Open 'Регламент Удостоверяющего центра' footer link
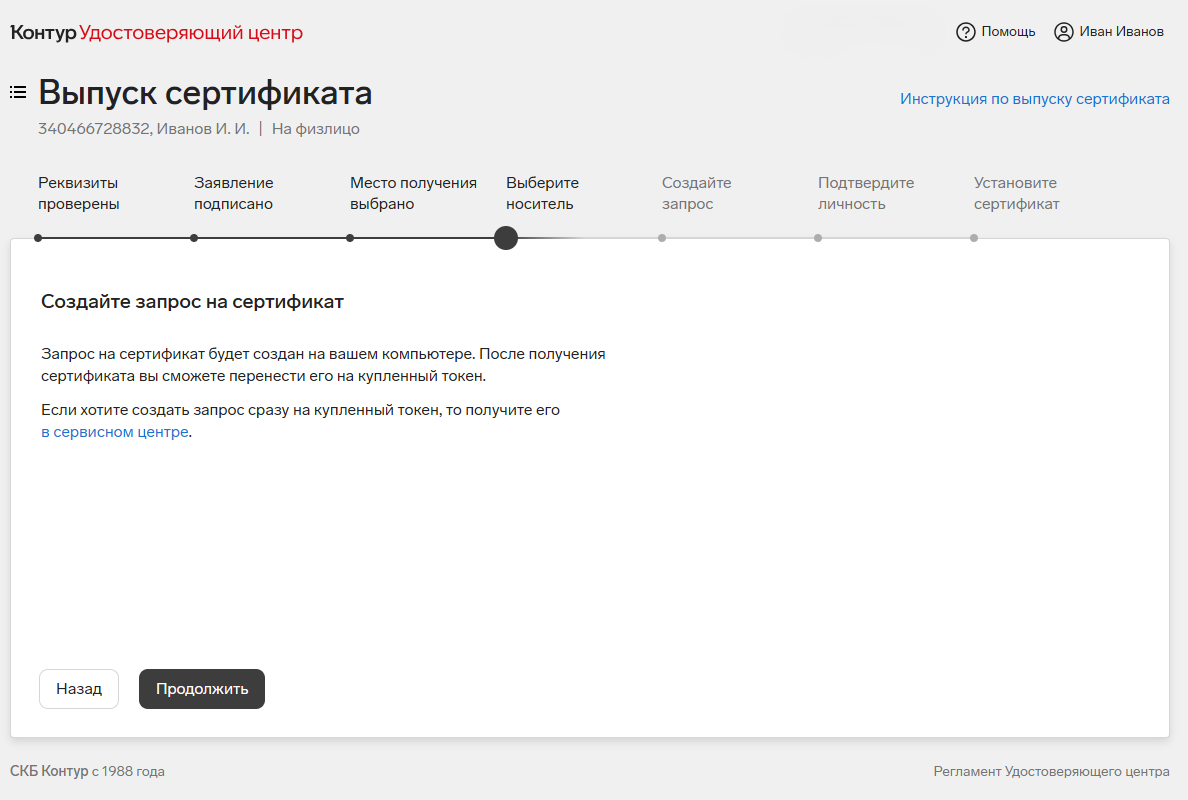Image resolution: width=1188 pixels, height=800 pixels. pos(1051,771)
